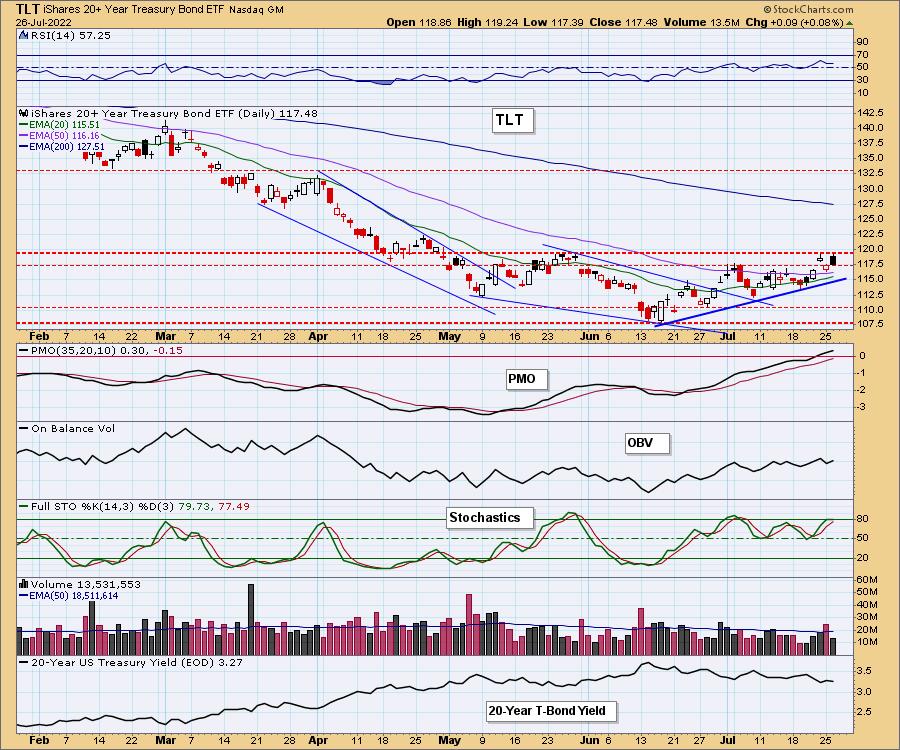Click the TLT ticker symbol in header
This screenshot has height=750, width=900.
tap(28, 9)
